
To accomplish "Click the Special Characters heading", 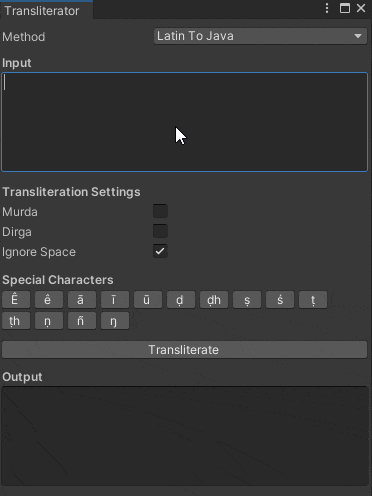I will [x=58, y=280].
